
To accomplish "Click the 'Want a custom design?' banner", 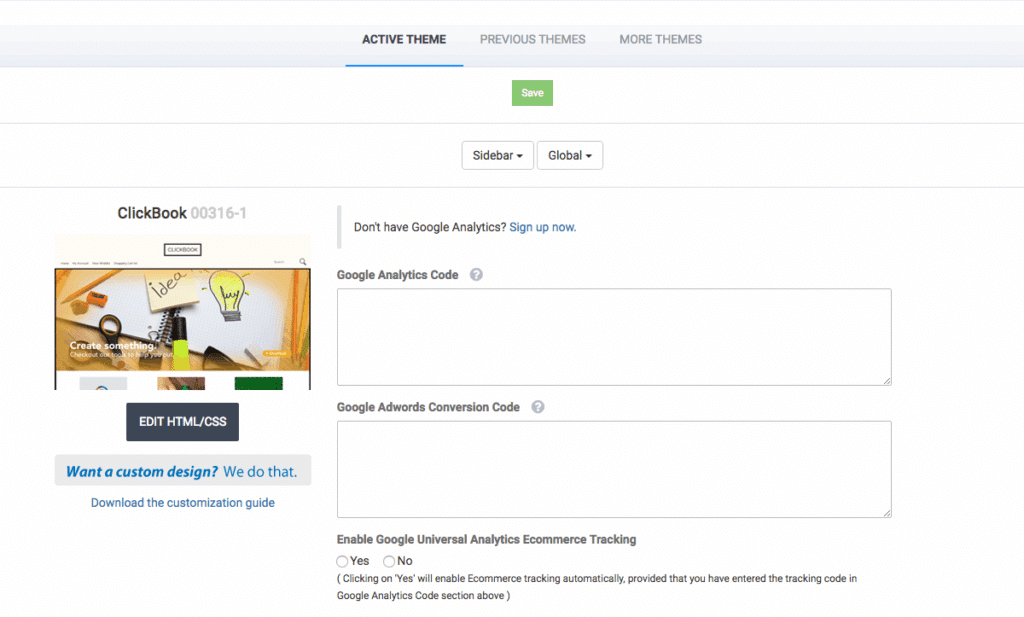I will (183, 471).
